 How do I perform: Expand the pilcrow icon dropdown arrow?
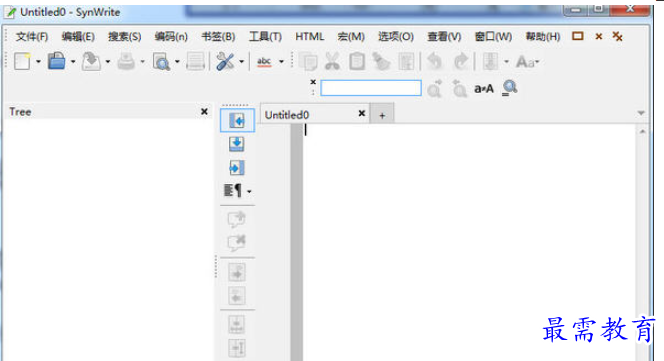pyautogui.click(x=249, y=192)
